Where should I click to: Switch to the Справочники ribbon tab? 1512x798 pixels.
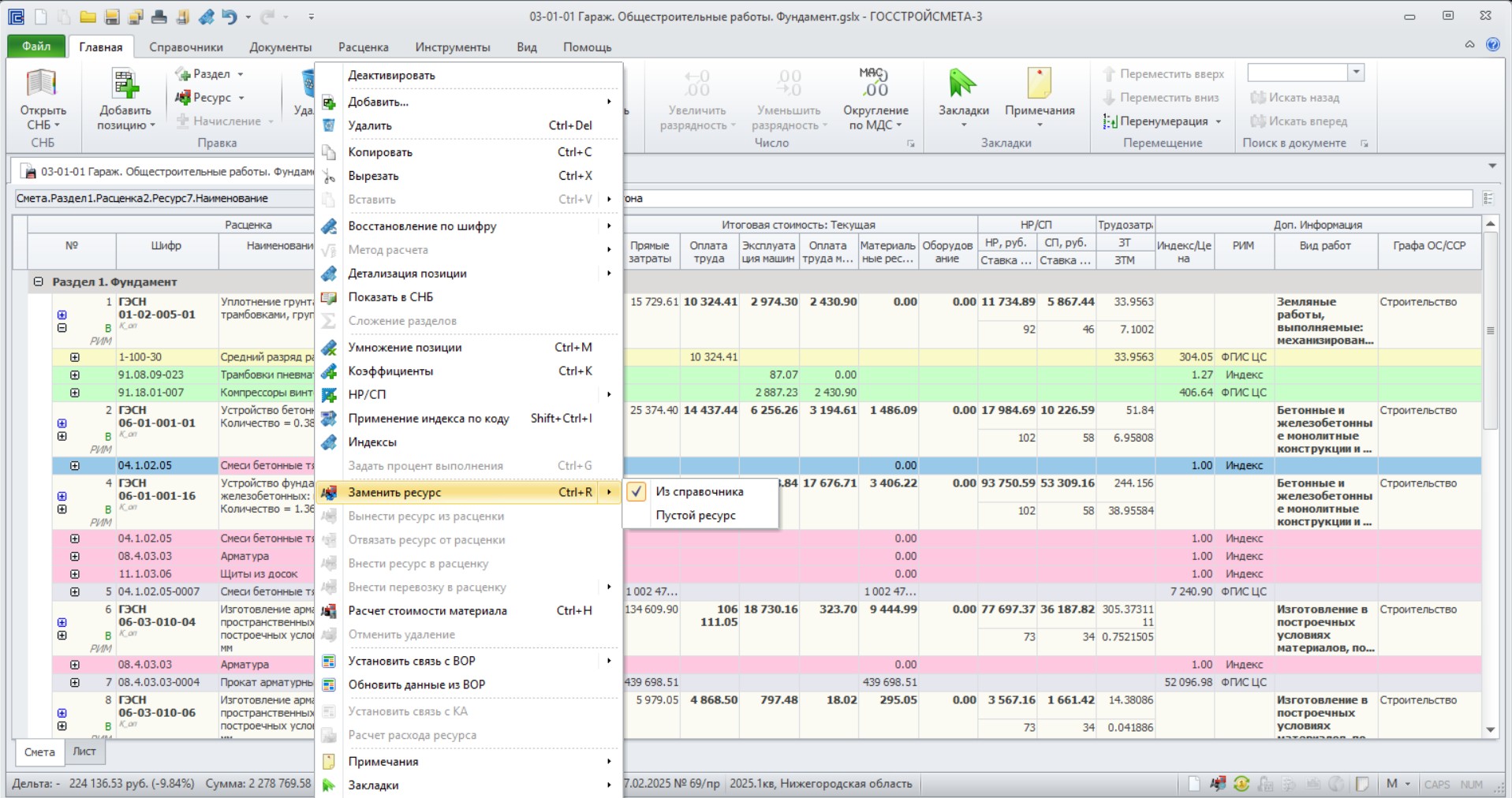click(x=186, y=47)
